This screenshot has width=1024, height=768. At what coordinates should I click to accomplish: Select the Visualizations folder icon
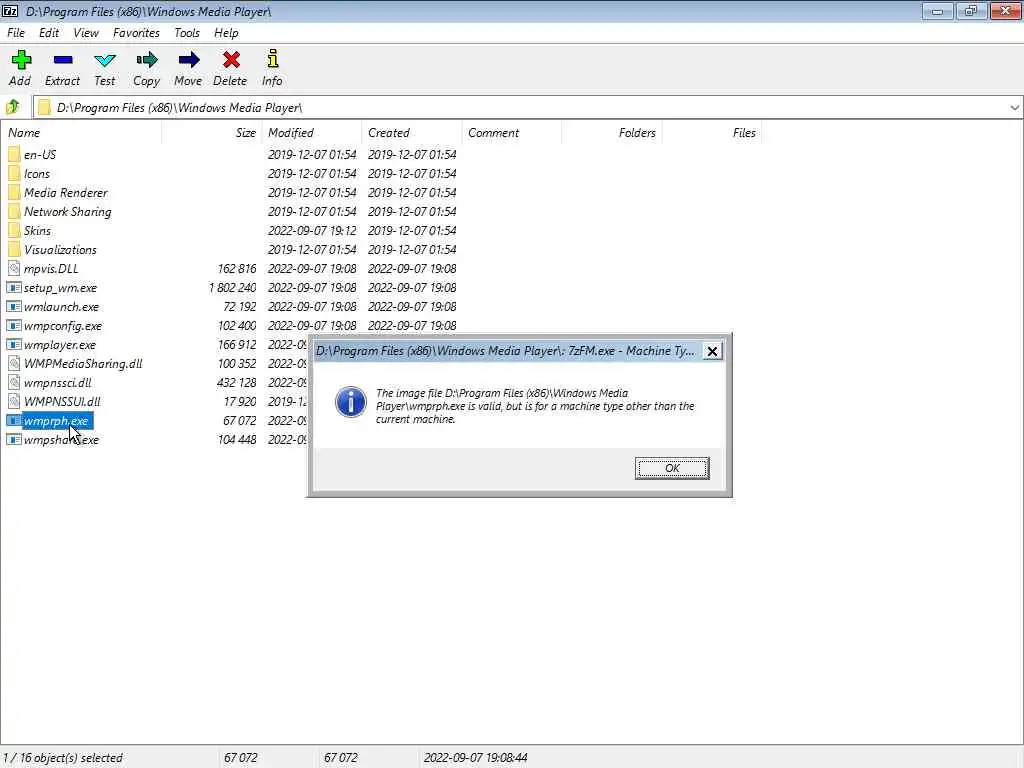[x=14, y=249]
